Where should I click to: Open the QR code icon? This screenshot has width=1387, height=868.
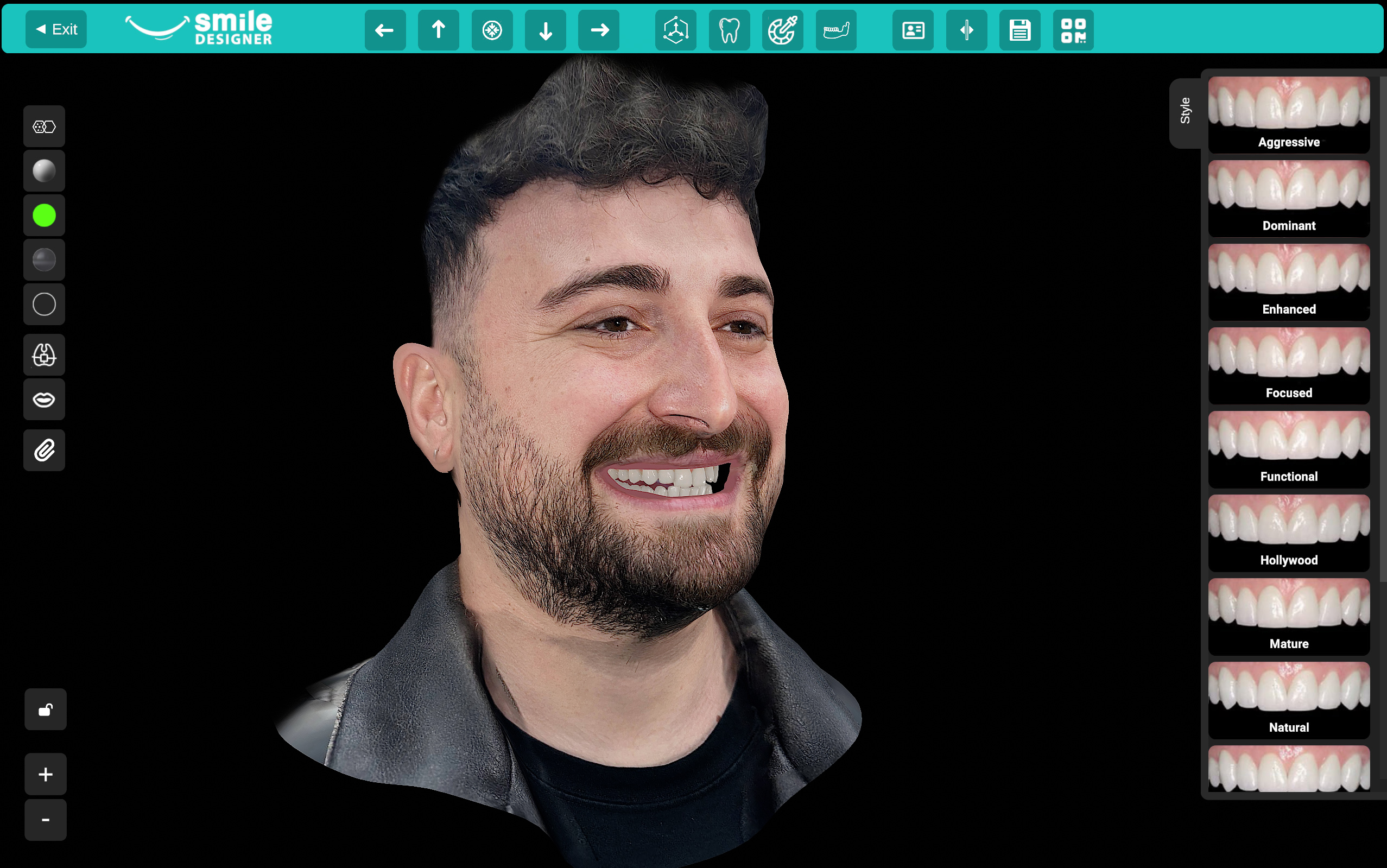1073,30
